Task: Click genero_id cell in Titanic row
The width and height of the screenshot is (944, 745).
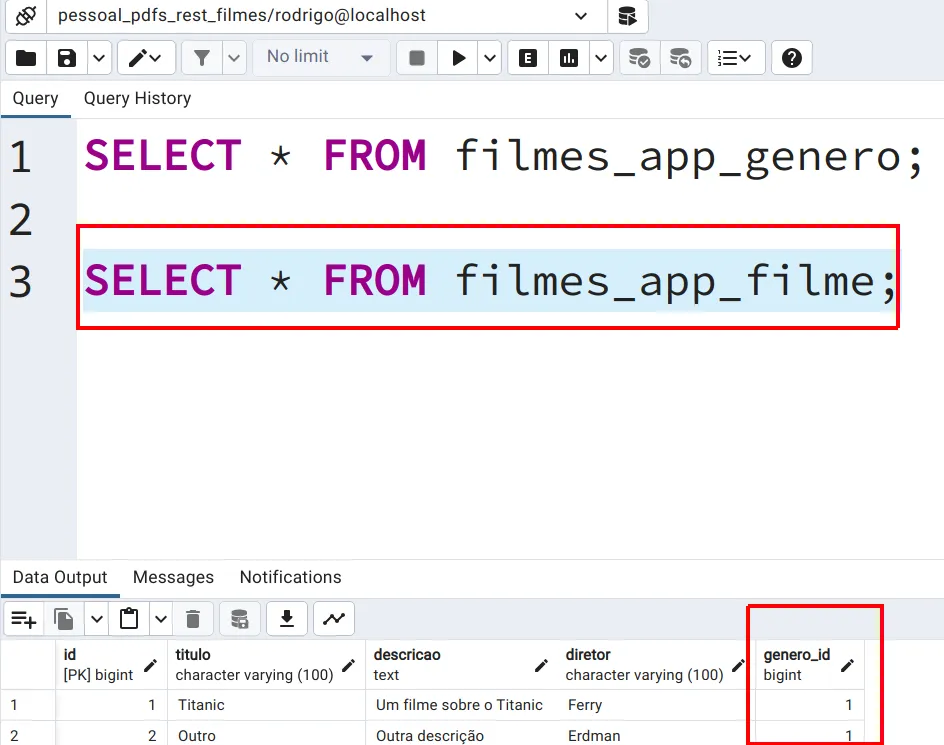Action: pyautogui.click(x=810, y=705)
